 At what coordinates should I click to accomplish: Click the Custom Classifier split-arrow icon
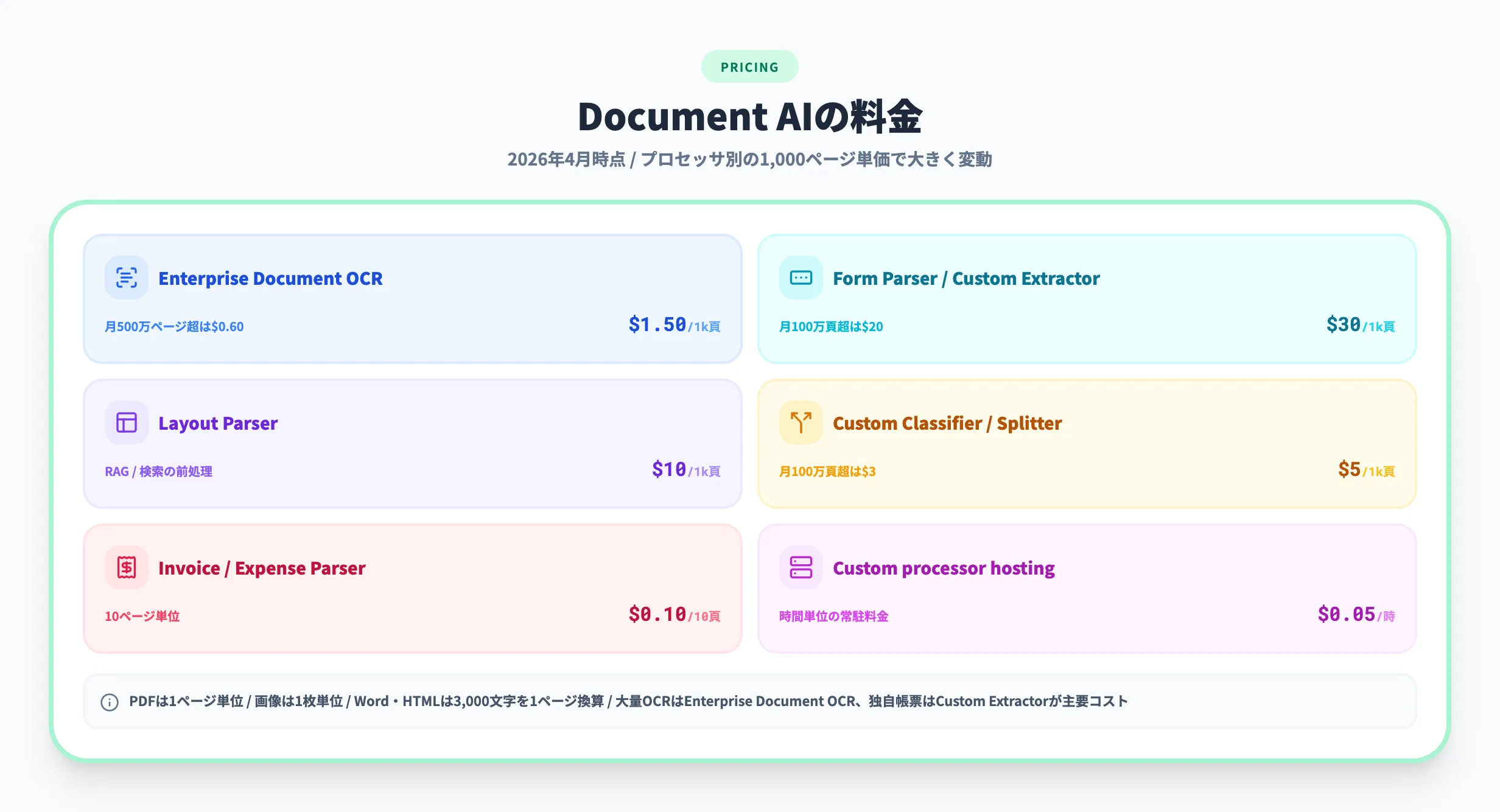801,422
